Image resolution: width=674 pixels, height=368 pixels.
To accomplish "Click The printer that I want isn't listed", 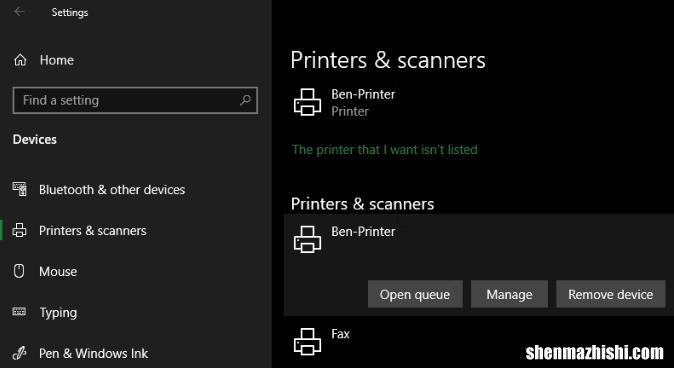I will [385, 149].
